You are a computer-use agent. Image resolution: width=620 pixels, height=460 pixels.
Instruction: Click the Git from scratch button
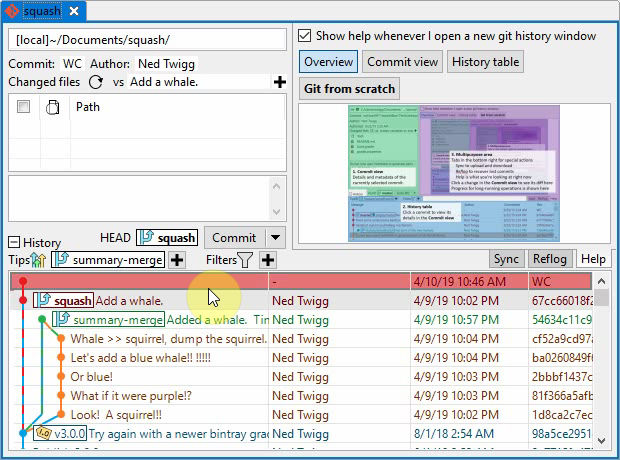(349, 88)
